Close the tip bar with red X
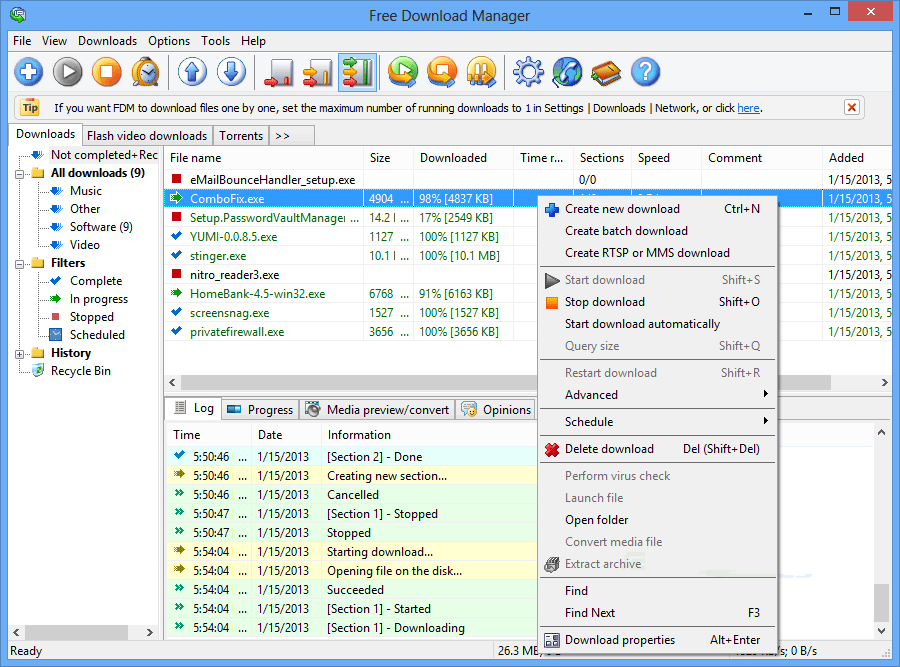900x667 pixels. point(851,107)
